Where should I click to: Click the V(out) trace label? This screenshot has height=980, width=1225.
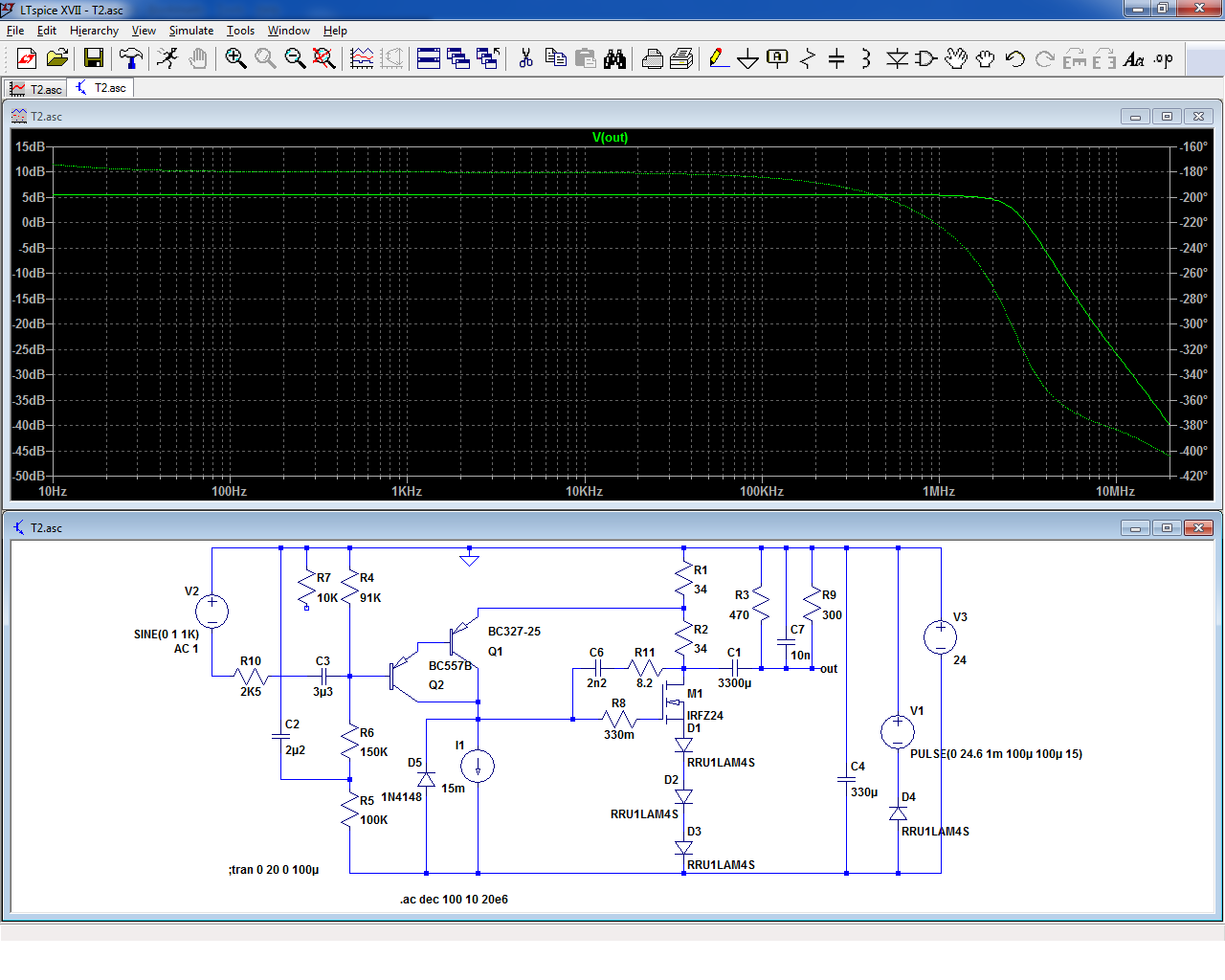(610, 138)
